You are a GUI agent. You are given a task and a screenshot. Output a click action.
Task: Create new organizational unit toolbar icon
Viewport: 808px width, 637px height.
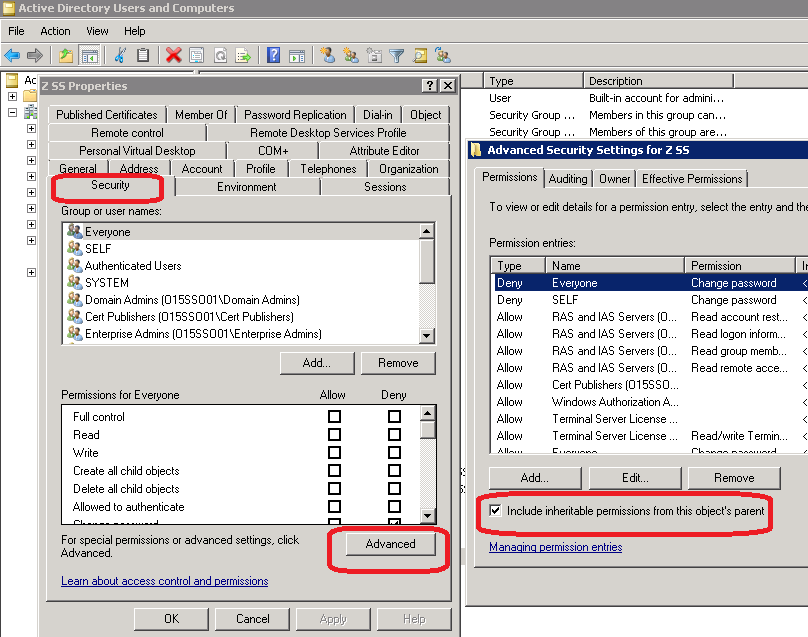point(374,55)
